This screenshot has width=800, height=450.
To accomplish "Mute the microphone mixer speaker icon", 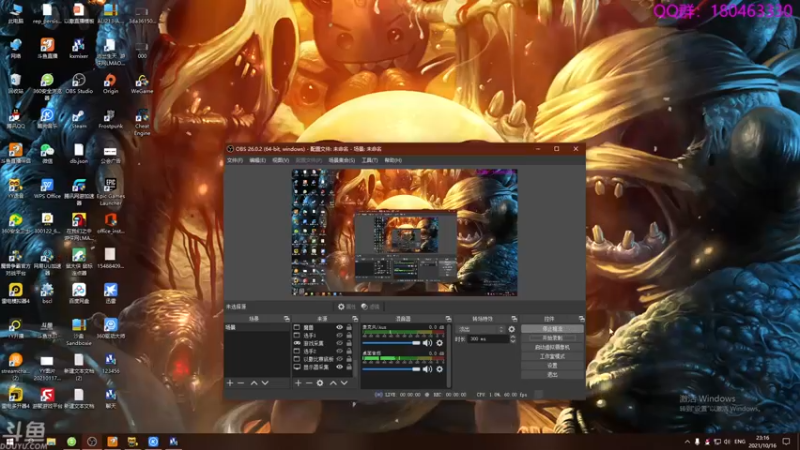I will point(427,343).
